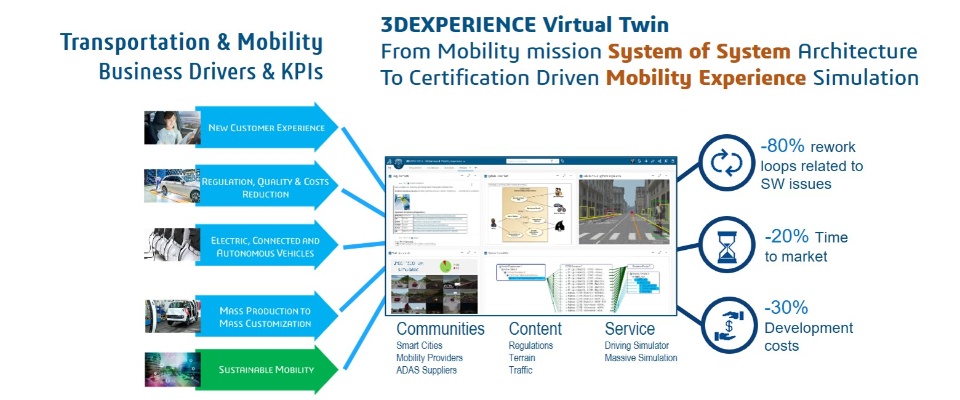The width and height of the screenshot is (960, 400).
Task: Click the Regulations text under Content
Action: coord(531,345)
